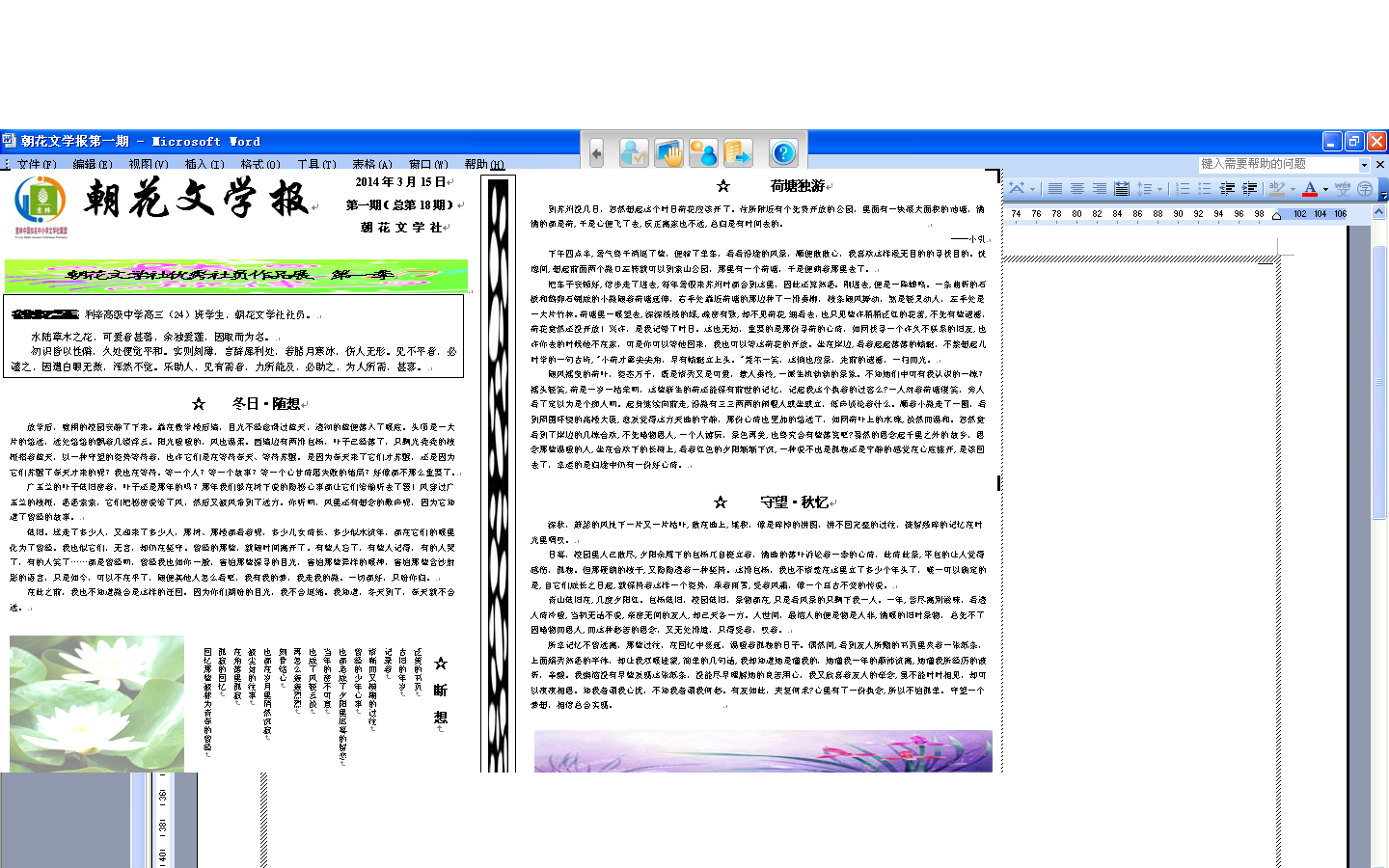Select the purple orchid banner image
Screen dimensions: 1389x868
click(763, 751)
